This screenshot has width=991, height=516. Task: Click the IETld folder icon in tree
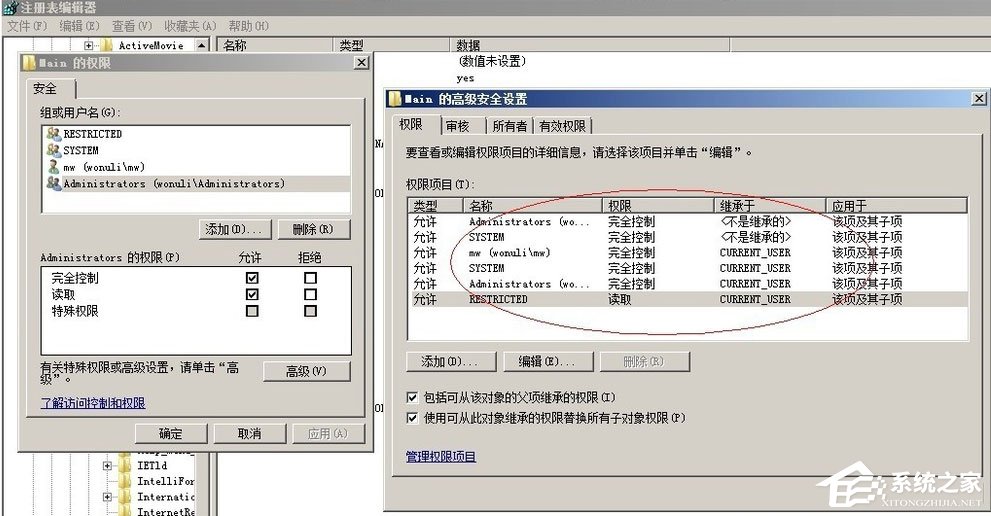[x=125, y=466]
